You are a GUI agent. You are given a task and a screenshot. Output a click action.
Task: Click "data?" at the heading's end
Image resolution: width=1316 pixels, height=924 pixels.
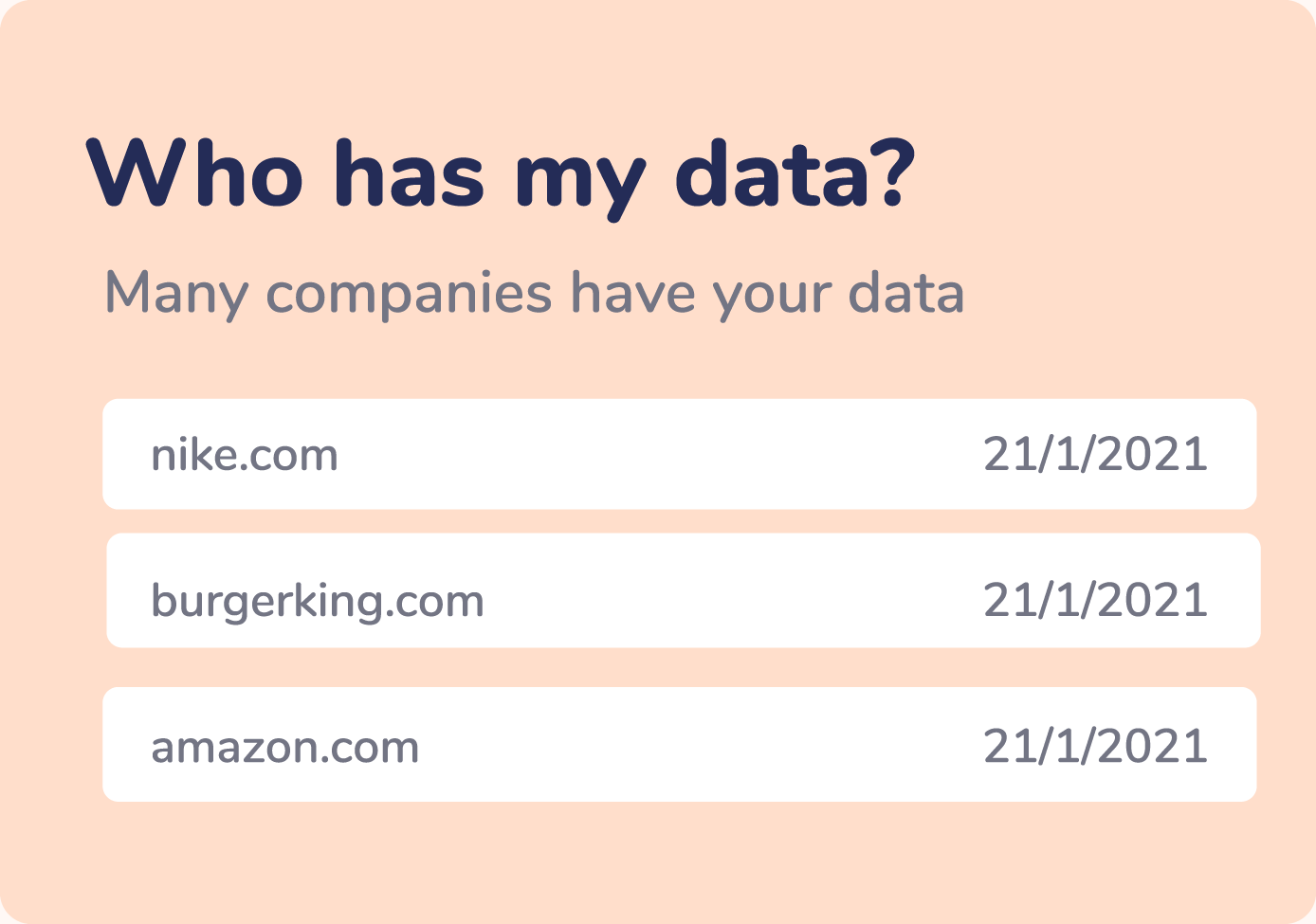[x=795, y=175]
